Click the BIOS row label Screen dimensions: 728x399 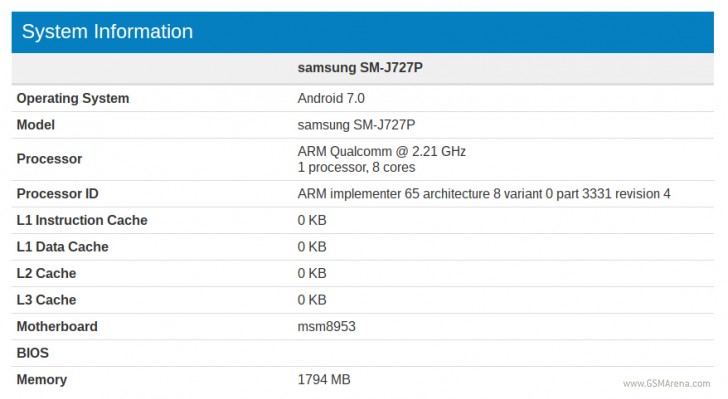(x=32, y=353)
